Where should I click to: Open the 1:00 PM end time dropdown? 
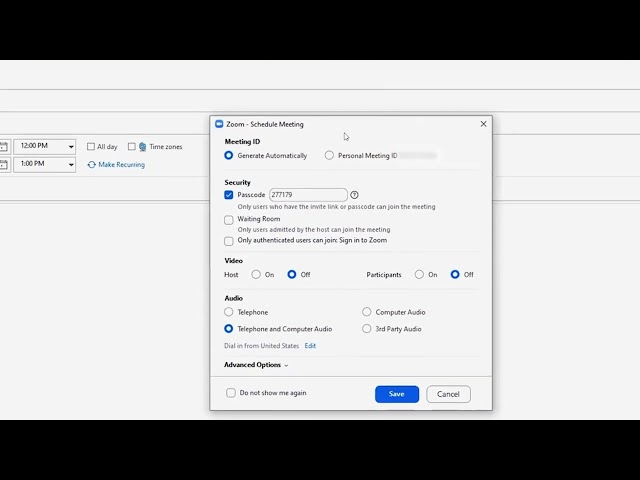point(71,165)
